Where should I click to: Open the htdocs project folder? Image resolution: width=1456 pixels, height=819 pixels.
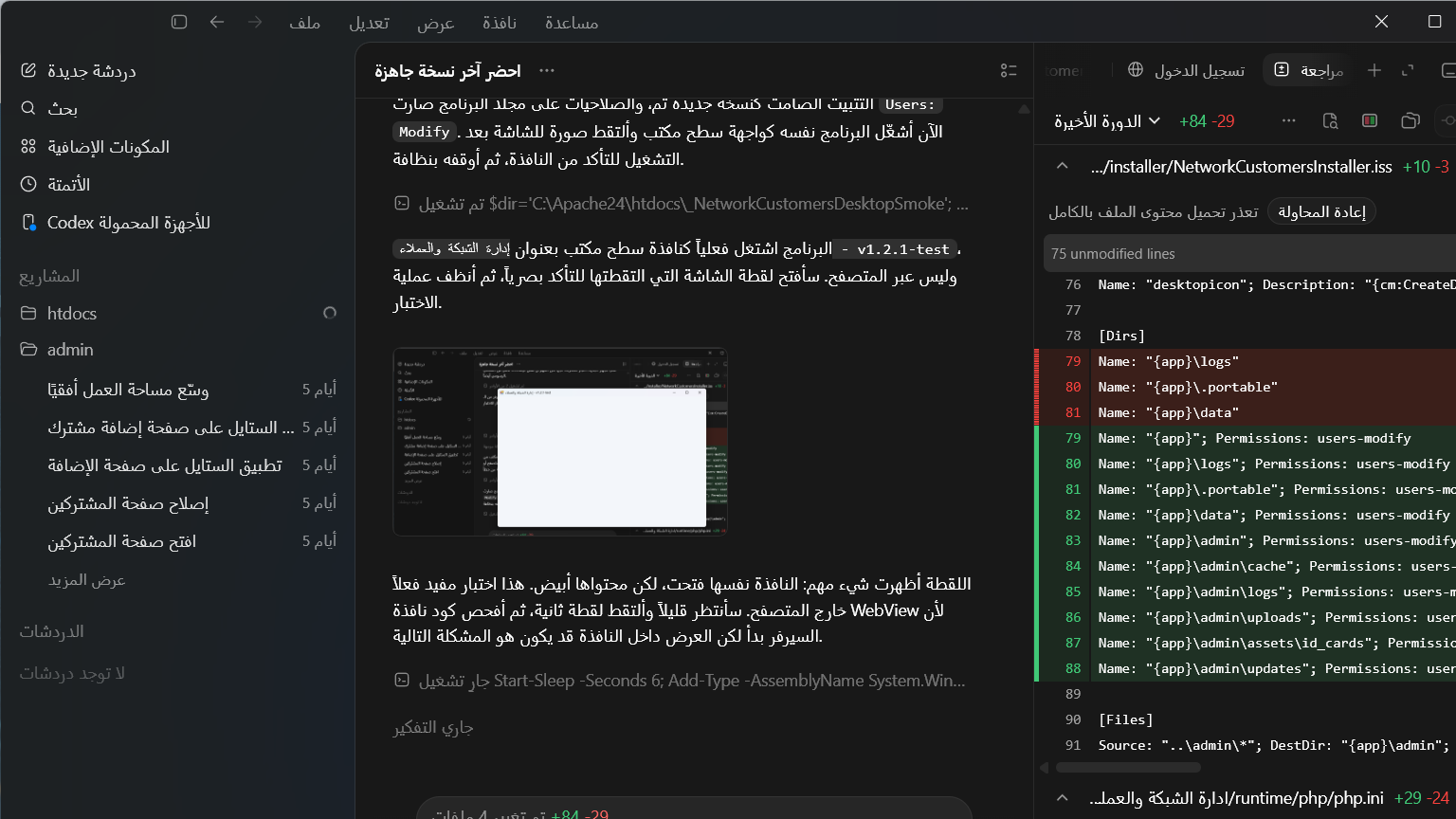tap(59, 313)
